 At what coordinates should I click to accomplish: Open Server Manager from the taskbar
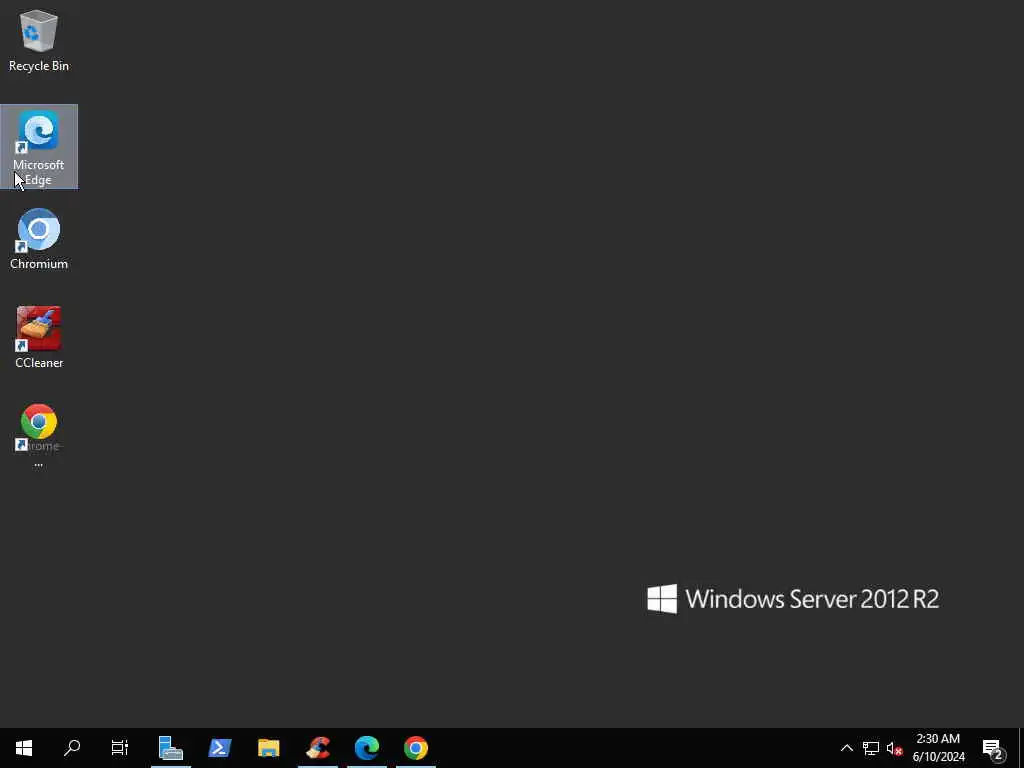click(170, 748)
